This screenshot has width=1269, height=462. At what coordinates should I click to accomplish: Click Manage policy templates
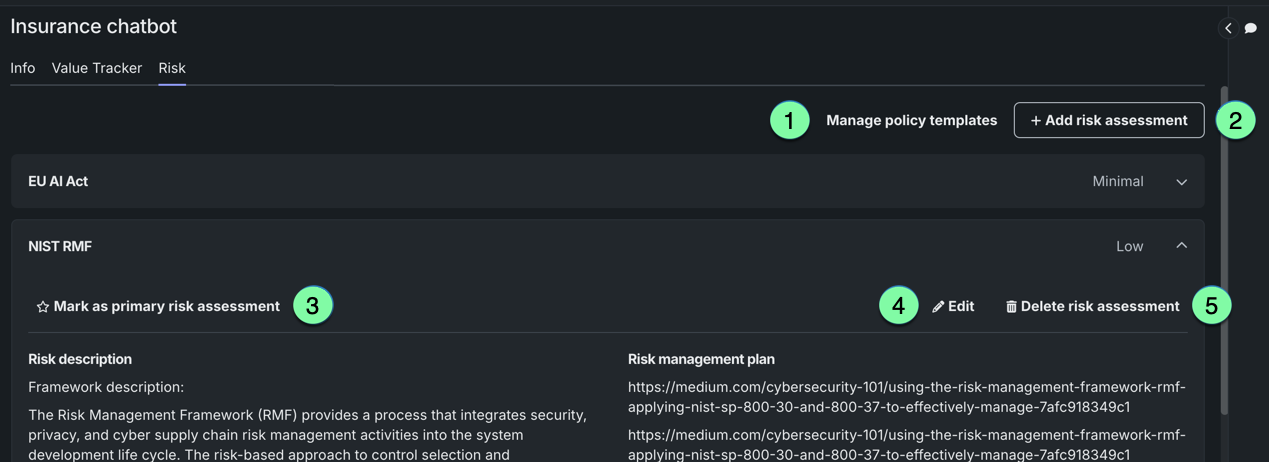click(911, 120)
